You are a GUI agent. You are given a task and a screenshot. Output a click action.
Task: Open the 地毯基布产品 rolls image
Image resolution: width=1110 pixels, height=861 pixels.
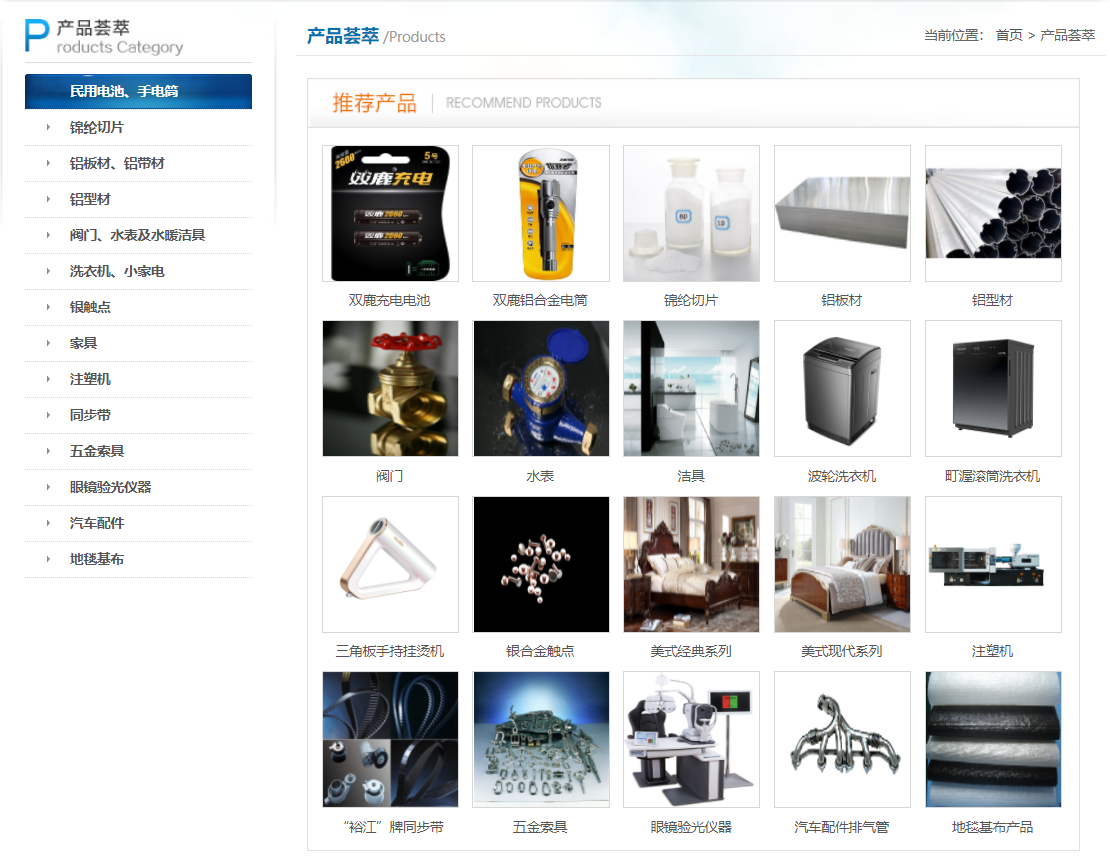click(x=993, y=739)
